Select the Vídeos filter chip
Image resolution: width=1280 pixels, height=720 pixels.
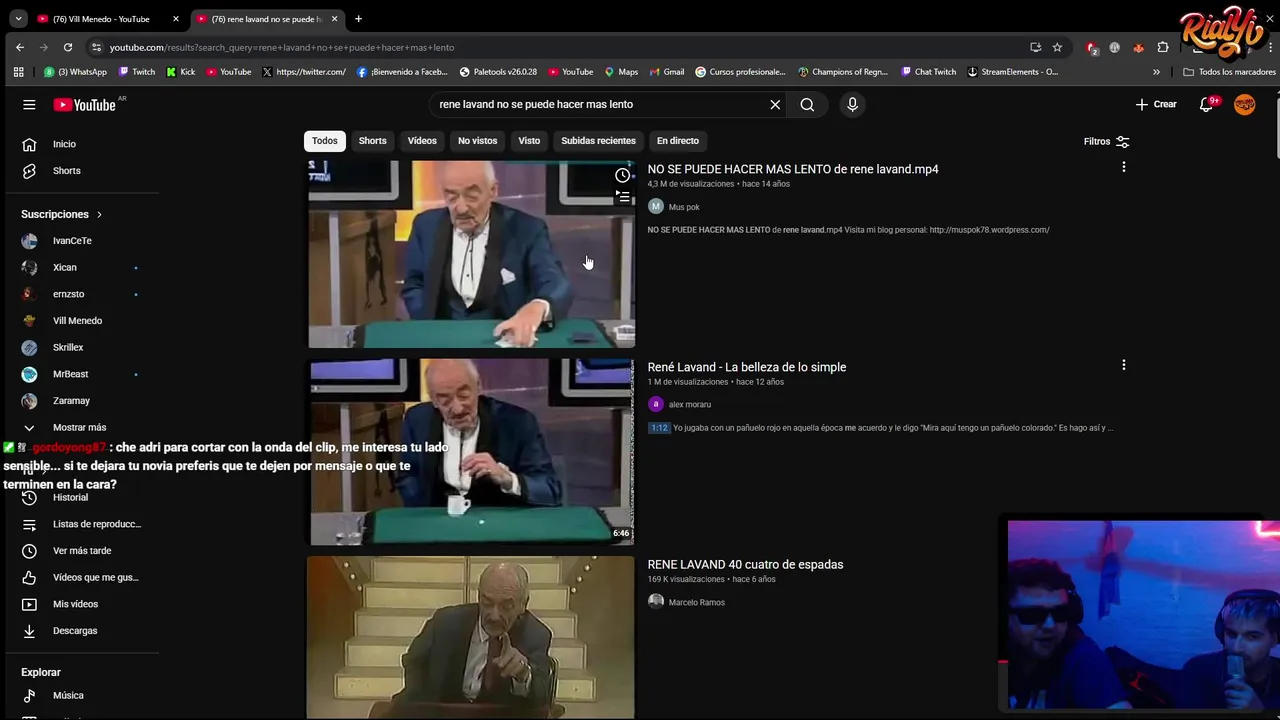(422, 141)
